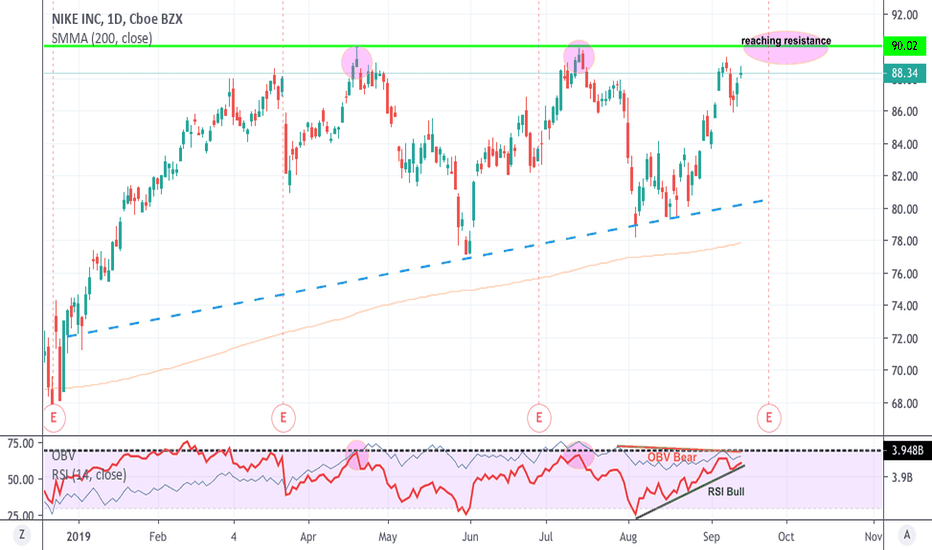932x550 pixels.
Task: Click the pink RSI circle near late April
Action: [357, 455]
